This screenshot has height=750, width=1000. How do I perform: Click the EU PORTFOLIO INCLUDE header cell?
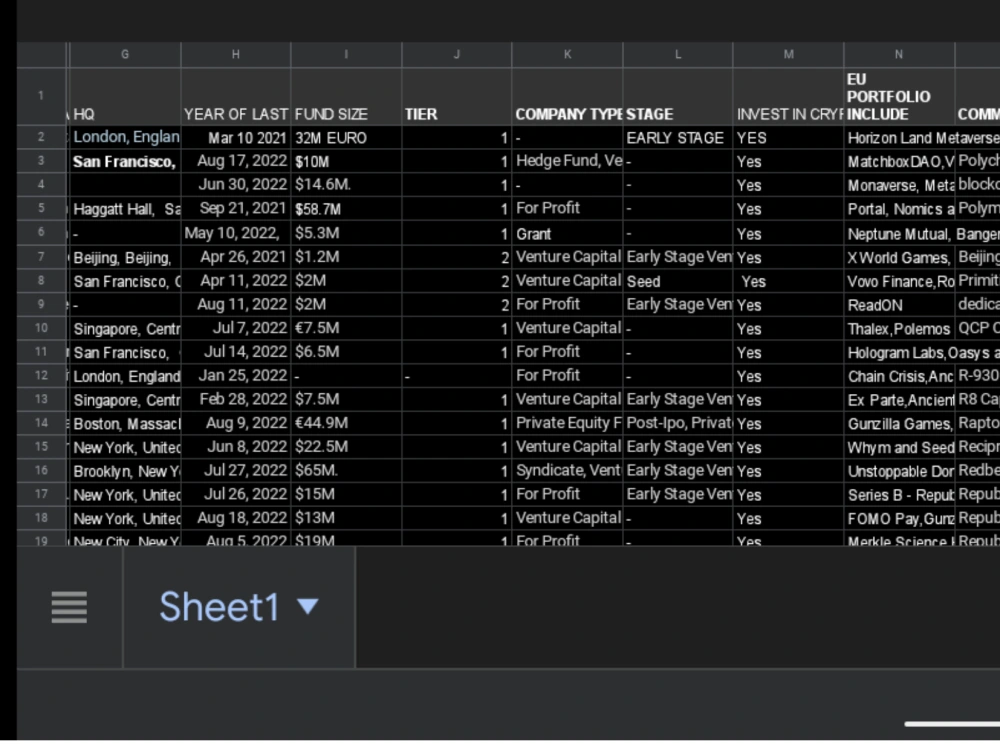tap(899, 97)
